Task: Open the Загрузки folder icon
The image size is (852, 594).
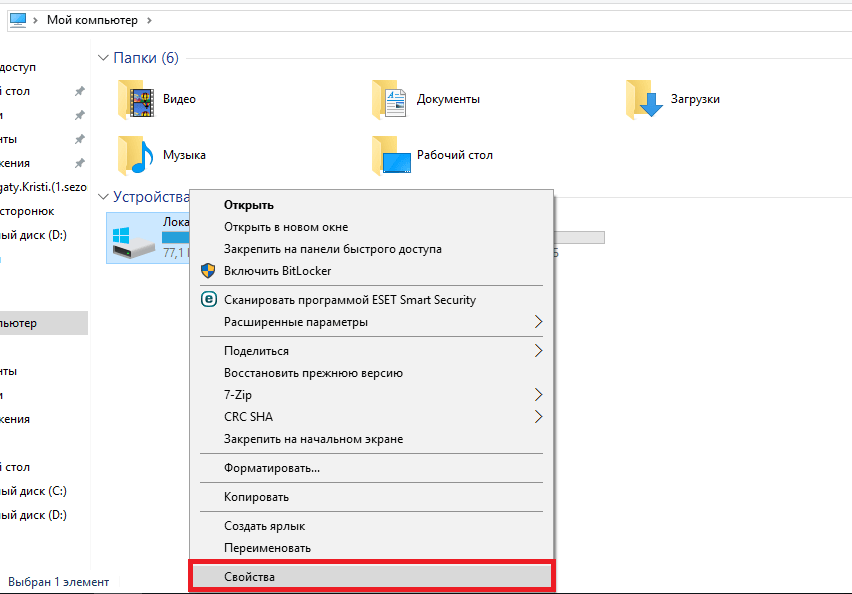Action: coord(645,99)
